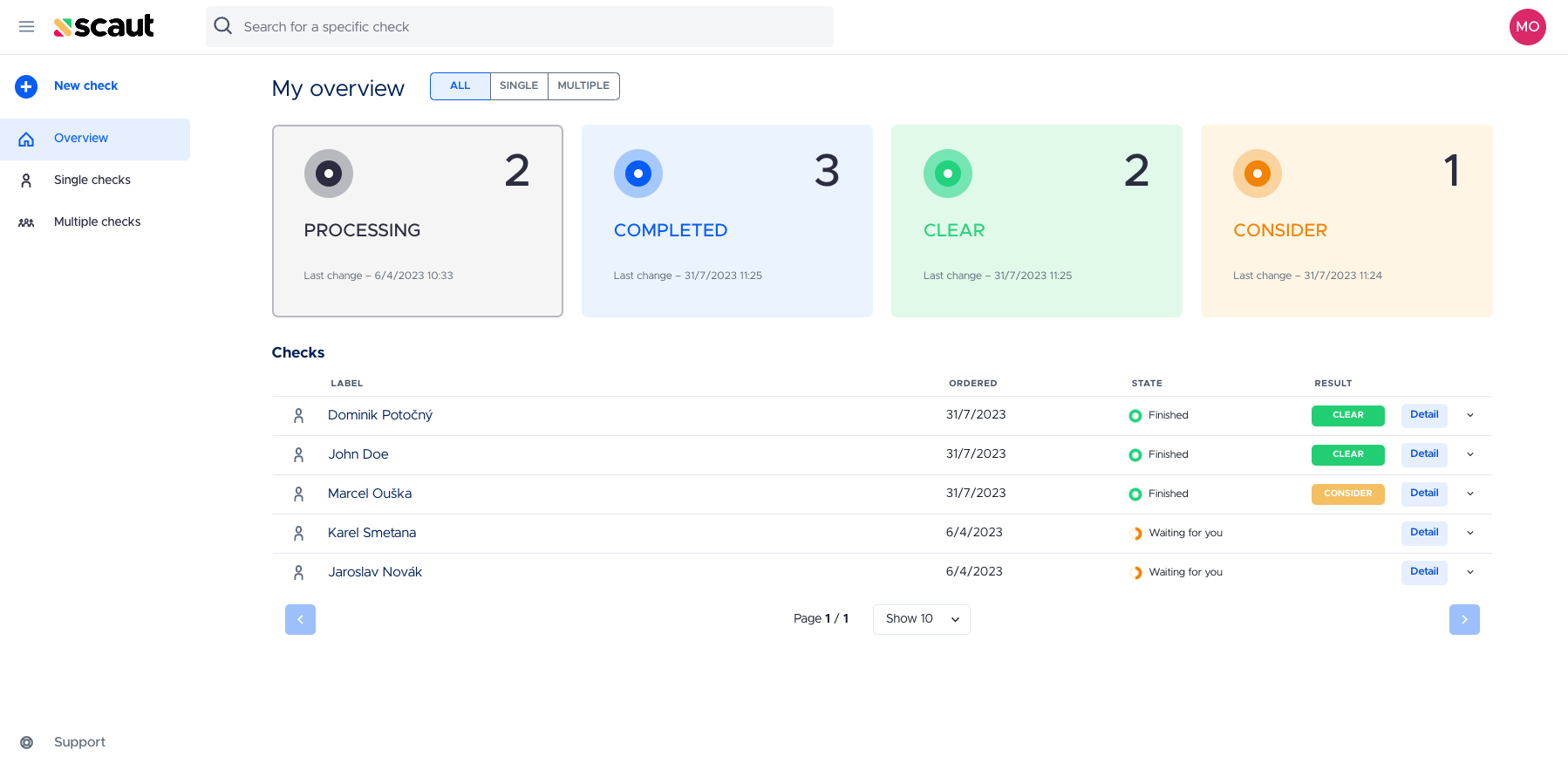Click person icon beside John Doe
This screenshot has height=770, width=1568.
pyautogui.click(x=298, y=455)
